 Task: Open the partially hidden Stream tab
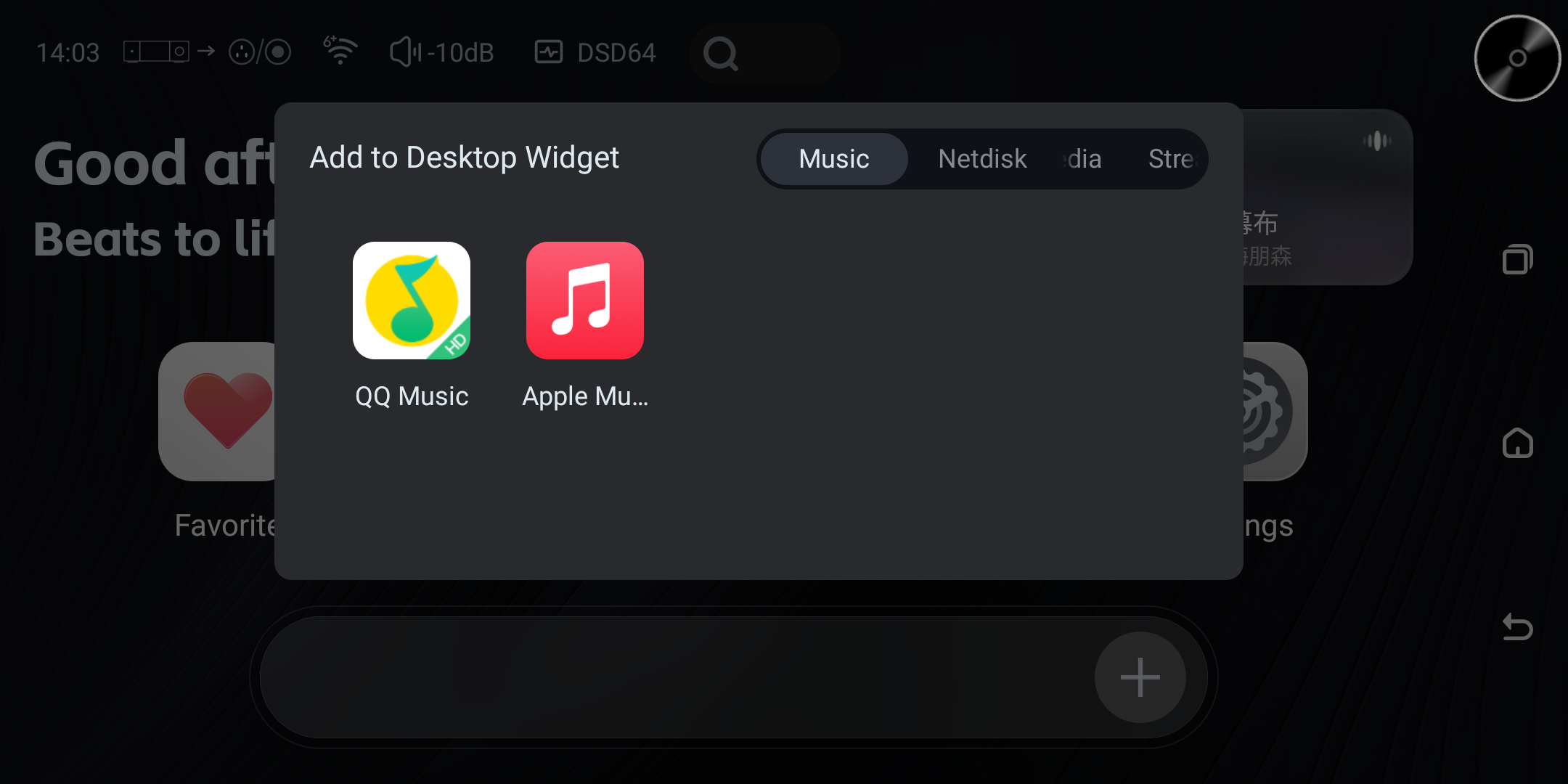(1172, 159)
